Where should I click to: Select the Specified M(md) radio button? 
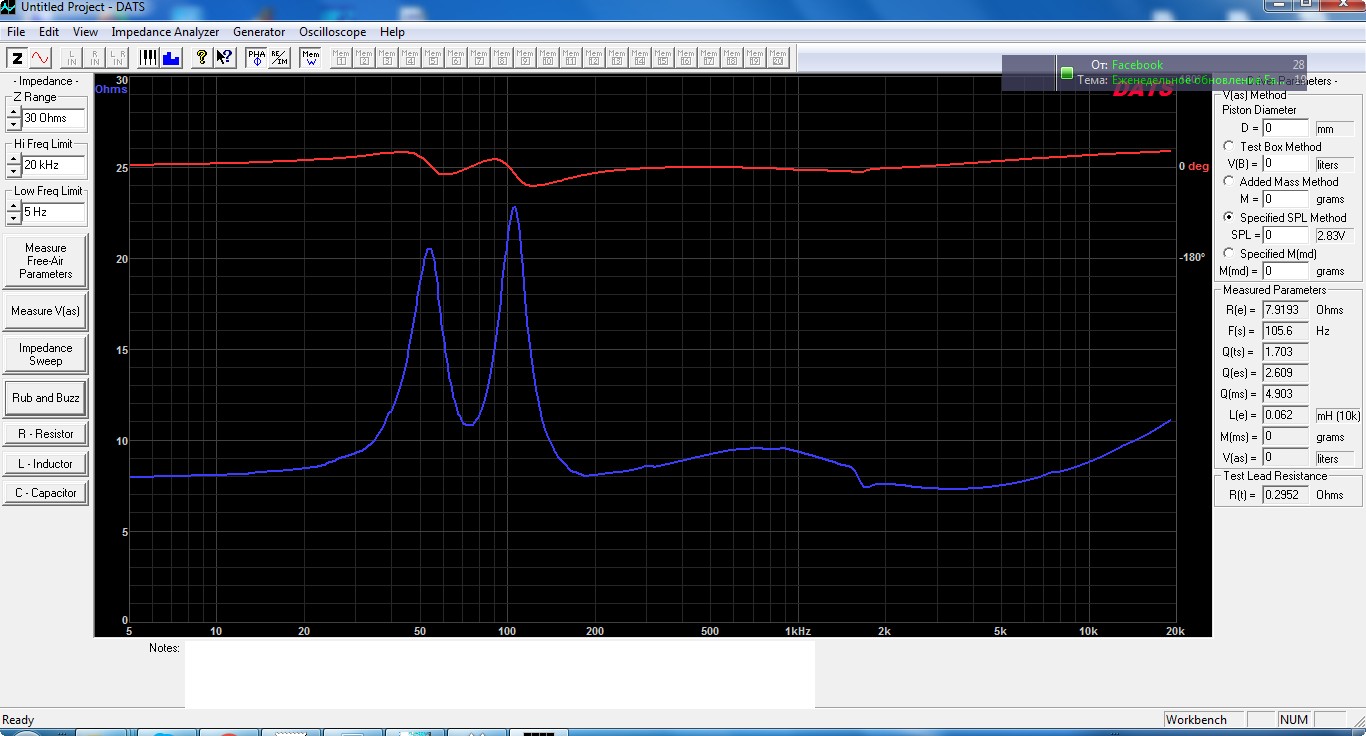1229,253
